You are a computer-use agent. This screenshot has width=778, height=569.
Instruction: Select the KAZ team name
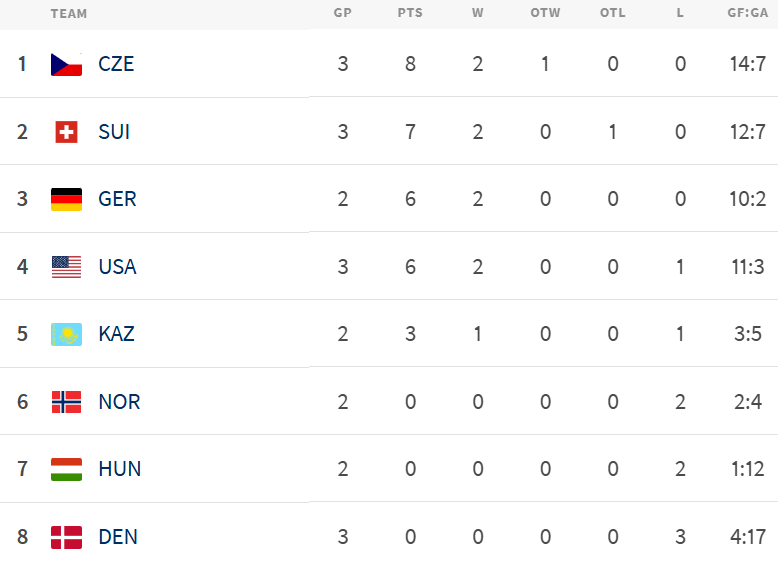pos(116,334)
